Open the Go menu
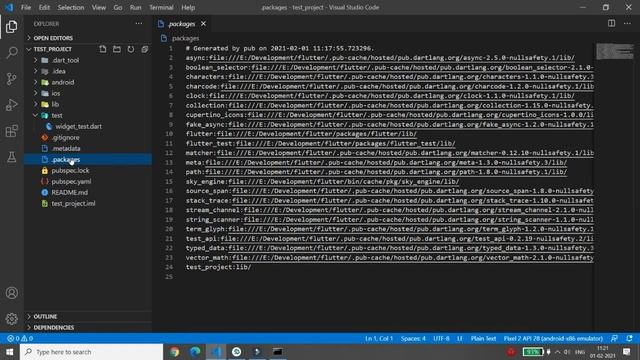 118,7
